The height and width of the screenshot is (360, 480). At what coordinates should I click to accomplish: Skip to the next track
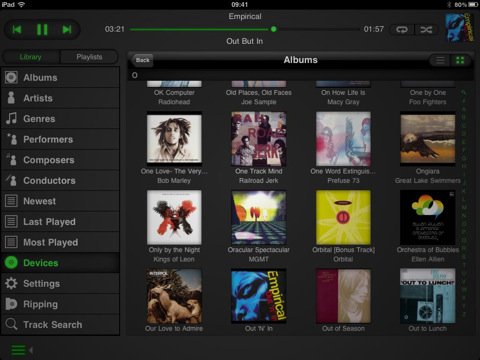pyautogui.click(x=67, y=30)
